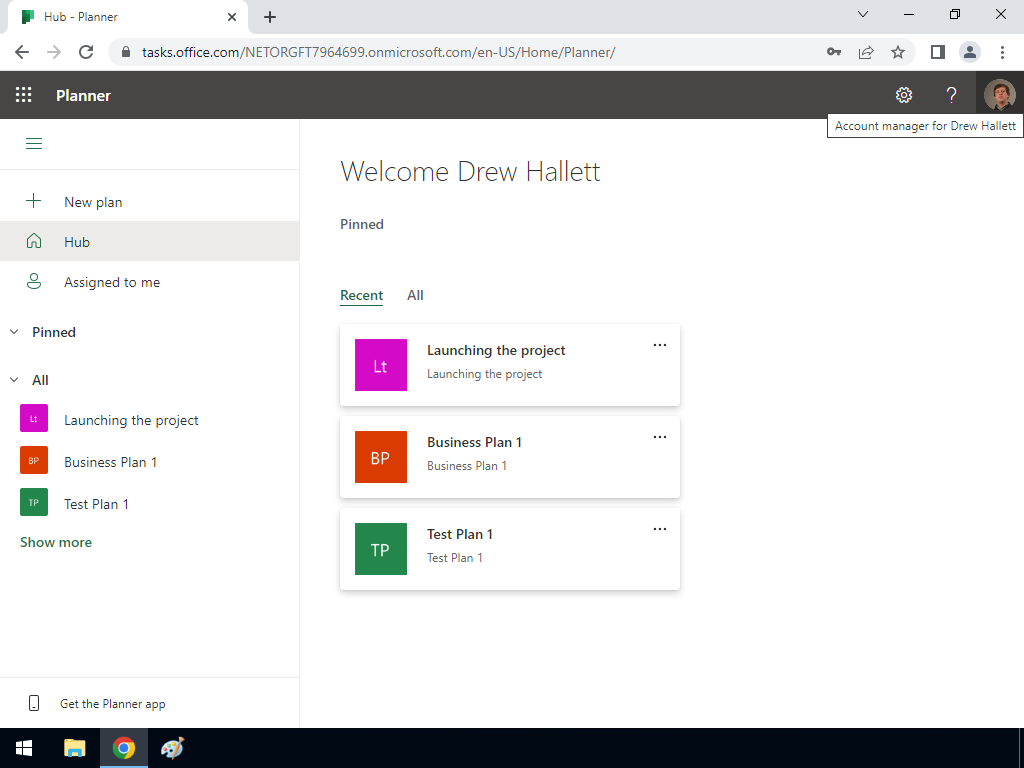
Task: Click Get the Planner app link
Action: pos(112,703)
